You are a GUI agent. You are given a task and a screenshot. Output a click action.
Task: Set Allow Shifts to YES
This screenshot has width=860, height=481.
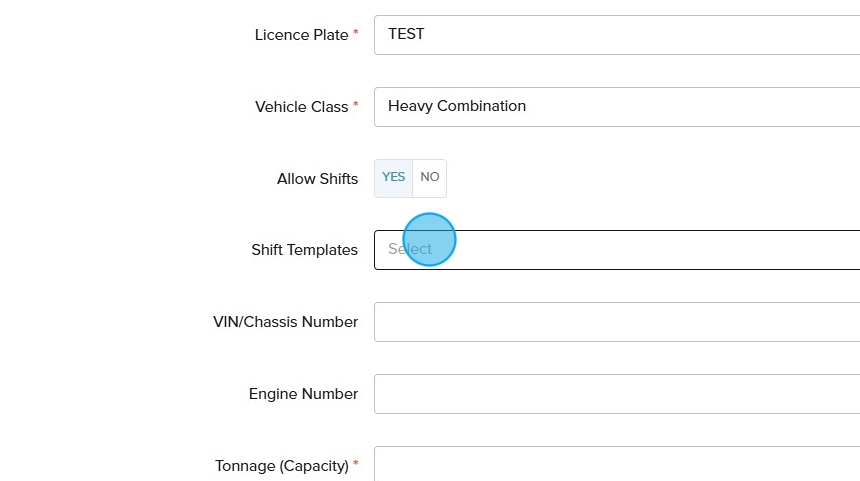click(394, 178)
